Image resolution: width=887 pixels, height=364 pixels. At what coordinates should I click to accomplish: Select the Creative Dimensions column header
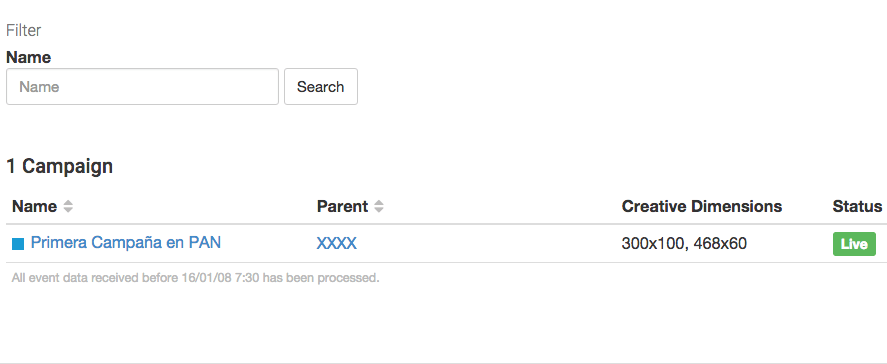click(x=701, y=207)
